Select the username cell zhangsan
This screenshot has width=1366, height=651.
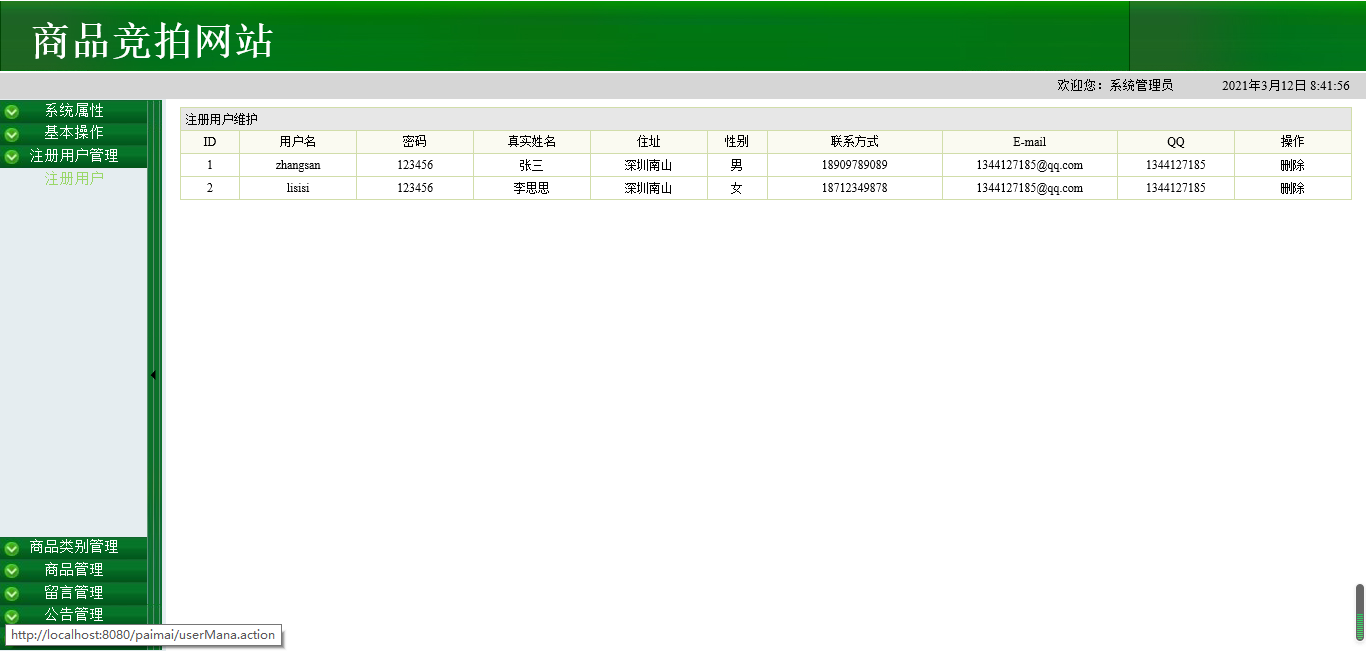(298, 165)
